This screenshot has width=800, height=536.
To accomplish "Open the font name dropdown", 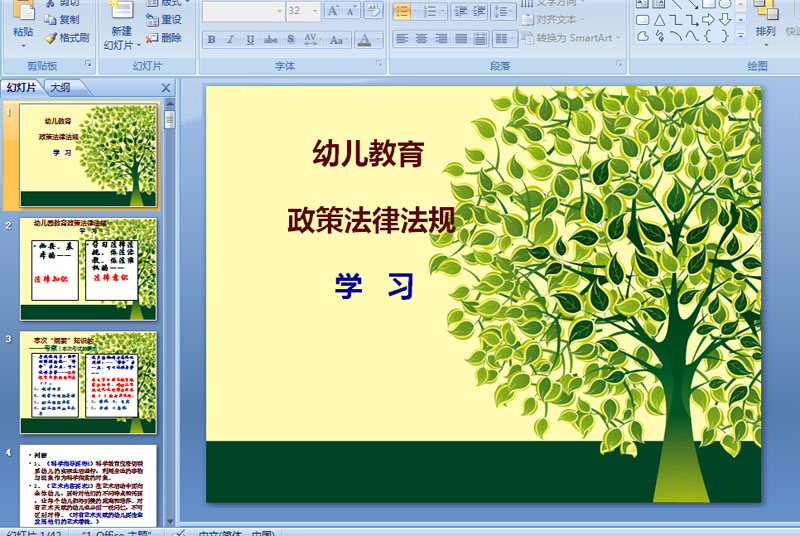I will [279, 11].
